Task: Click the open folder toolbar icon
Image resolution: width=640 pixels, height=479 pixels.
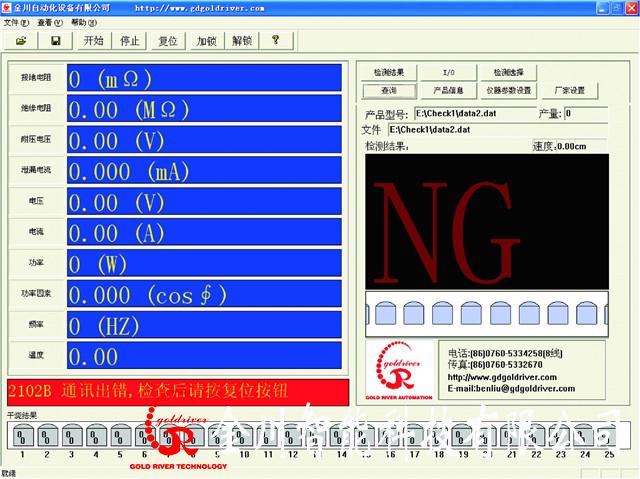Action: pos(21,41)
